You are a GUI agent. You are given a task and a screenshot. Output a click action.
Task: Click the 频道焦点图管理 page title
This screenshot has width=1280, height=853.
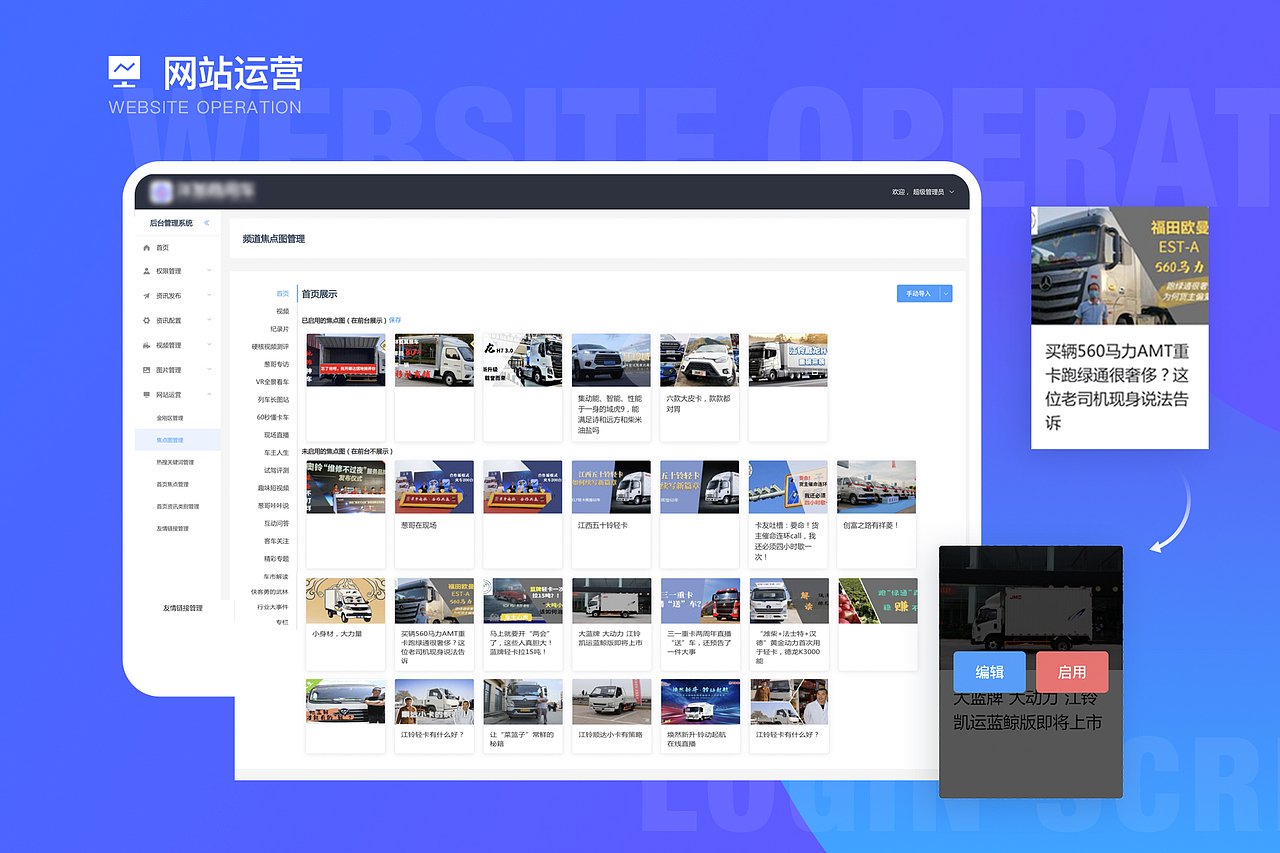tap(274, 239)
